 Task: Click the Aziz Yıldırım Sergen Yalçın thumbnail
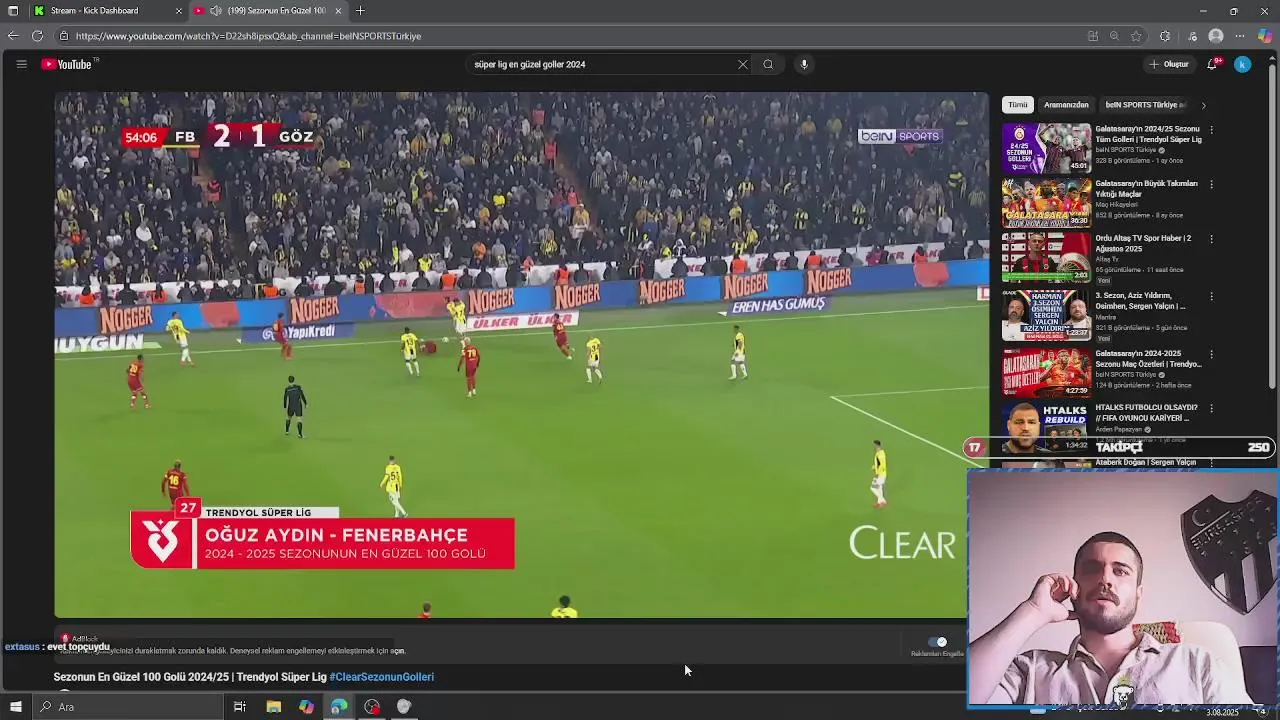point(1046,315)
